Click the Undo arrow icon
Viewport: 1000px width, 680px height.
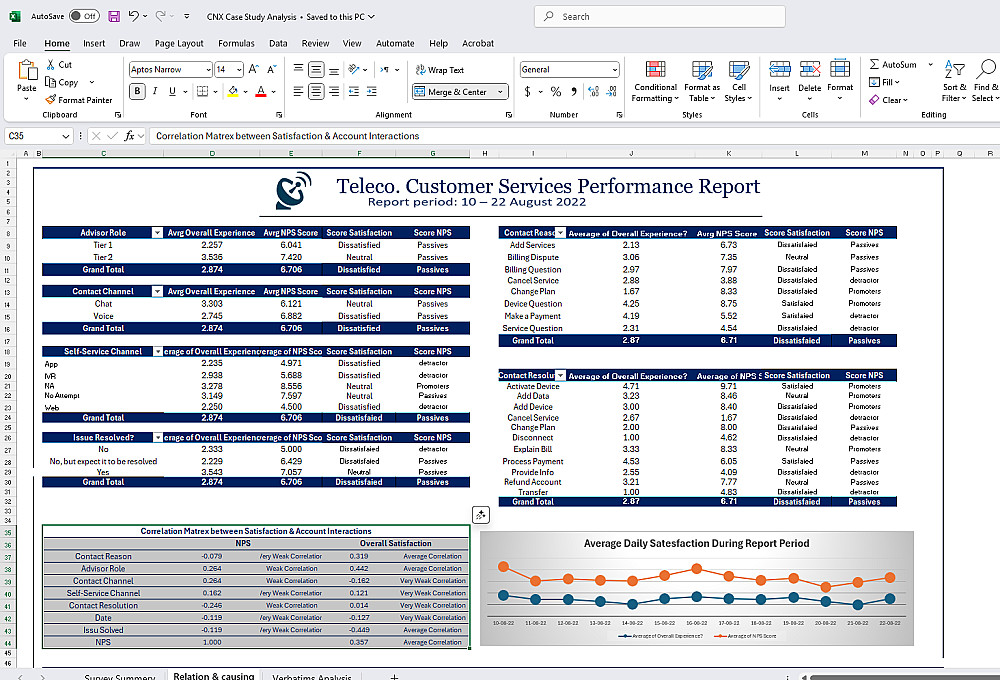[x=133, y=16]
